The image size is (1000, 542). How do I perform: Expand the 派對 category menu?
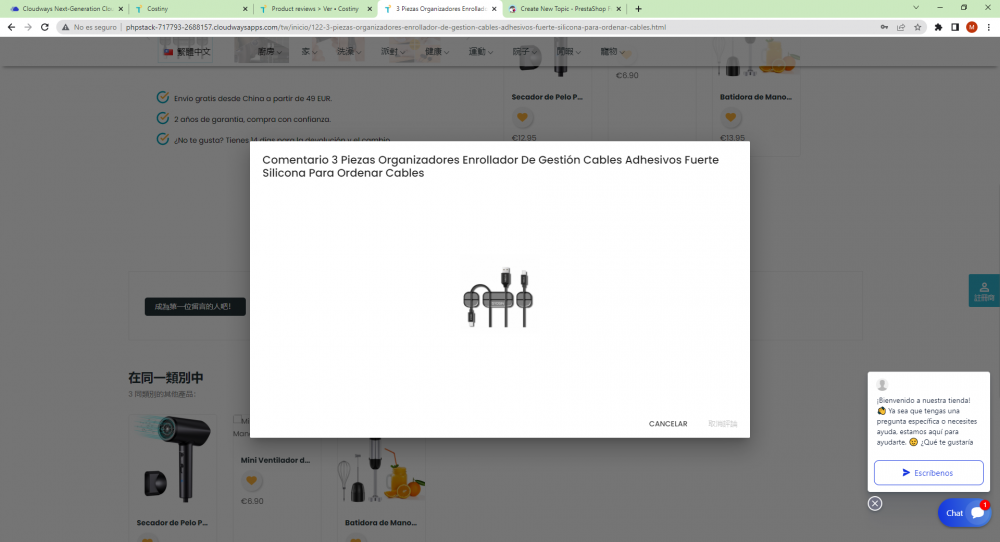pos(393,52)
